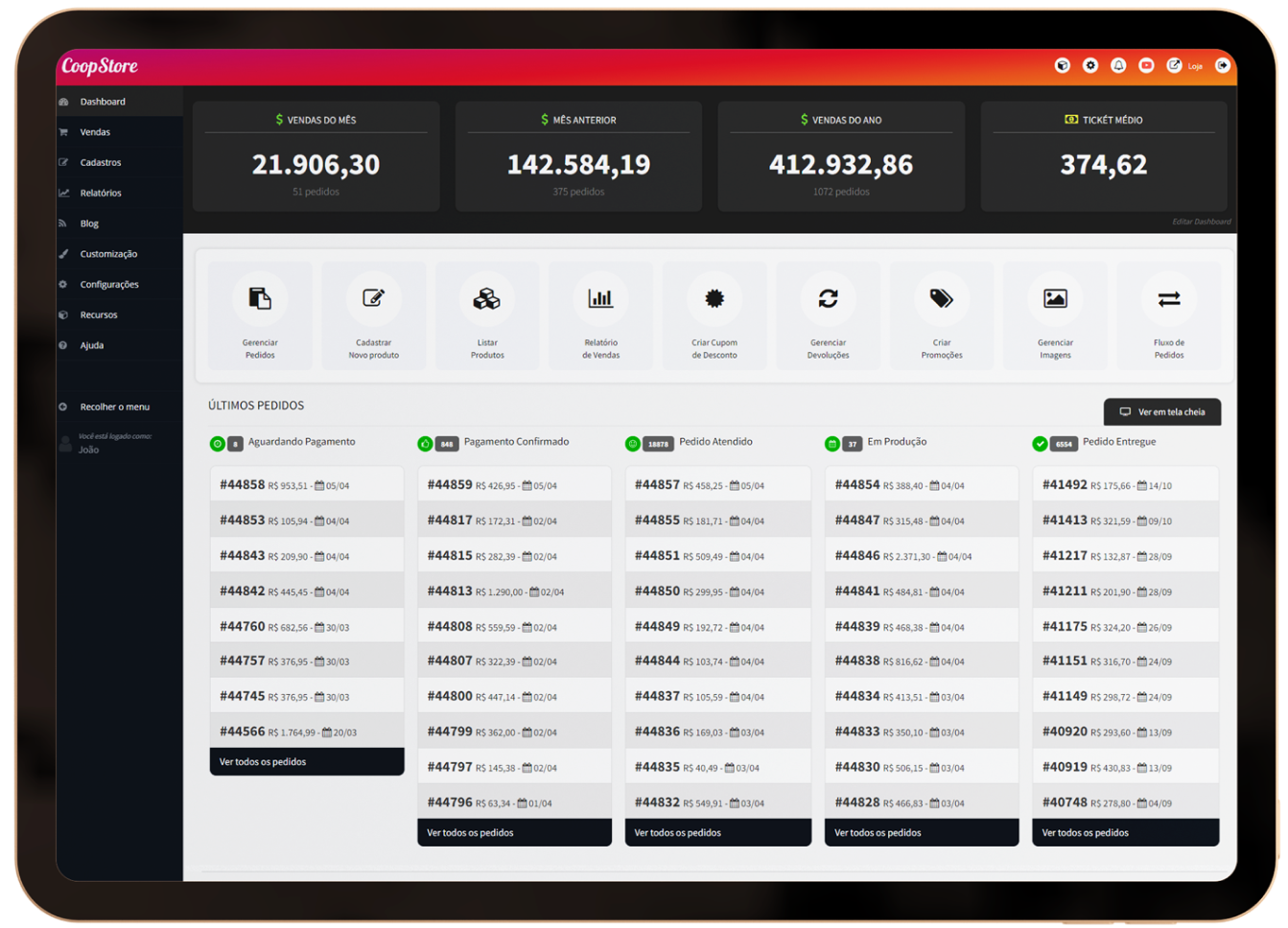Click Editar Dashboard link
The image size is (1288, 928).
click(1201, 221)
